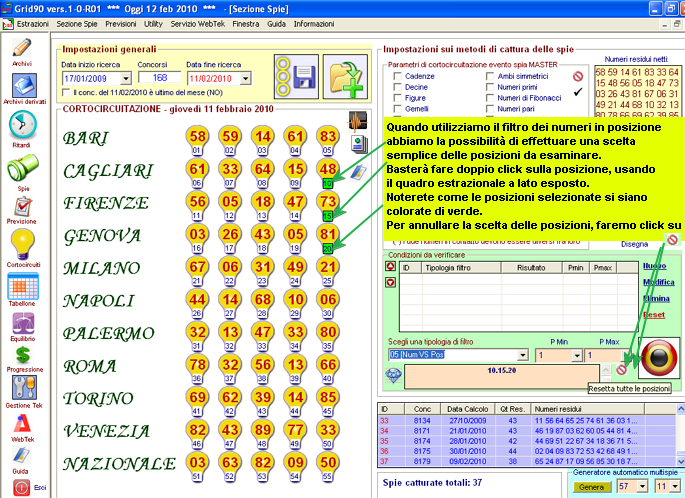
Task: Enable the Ambi simmetrici checkbox
Action: (490, 76)
